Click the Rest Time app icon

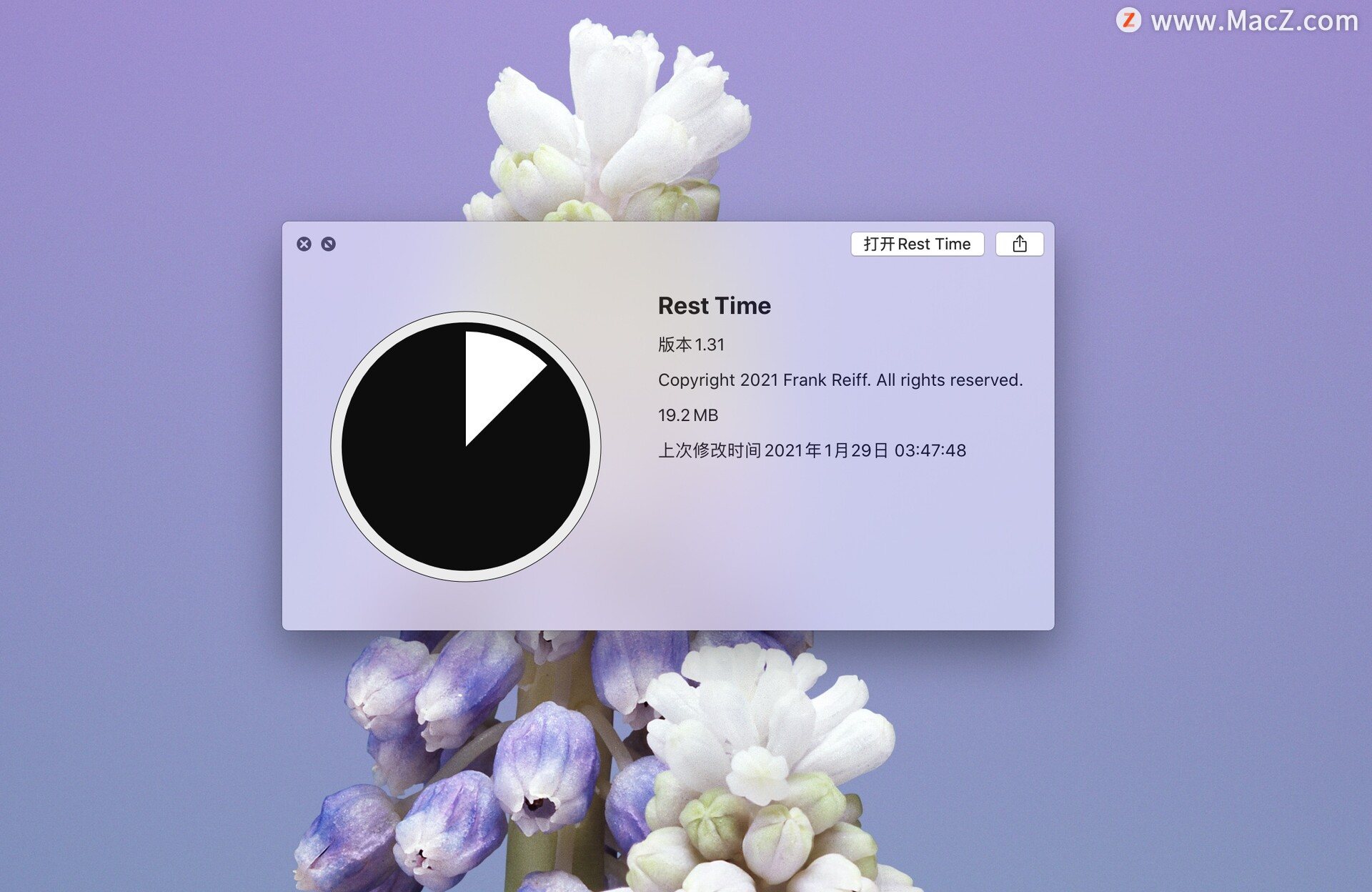coord(466,447)
